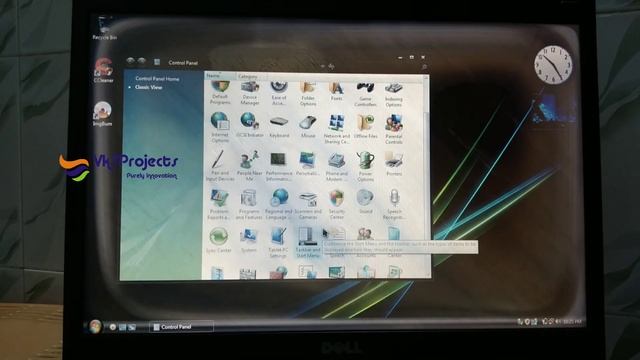Click the sidebar analog clock gadget
This screenshot has width=640, height=360.
[553, 64]
